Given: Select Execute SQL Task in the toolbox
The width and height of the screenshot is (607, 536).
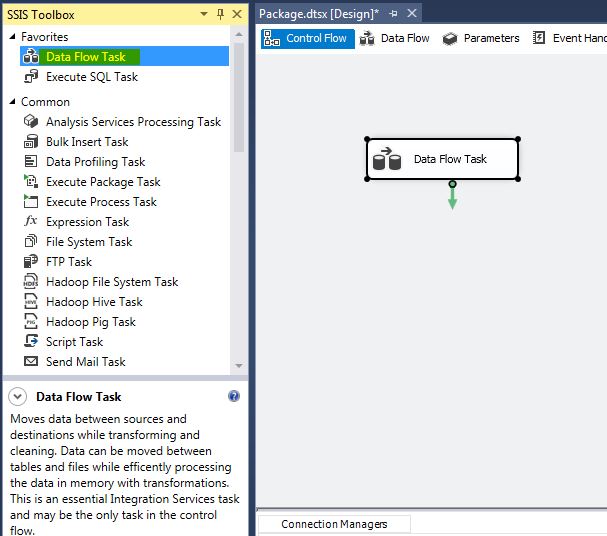Looking at the screenshot, I should [124, 77].
